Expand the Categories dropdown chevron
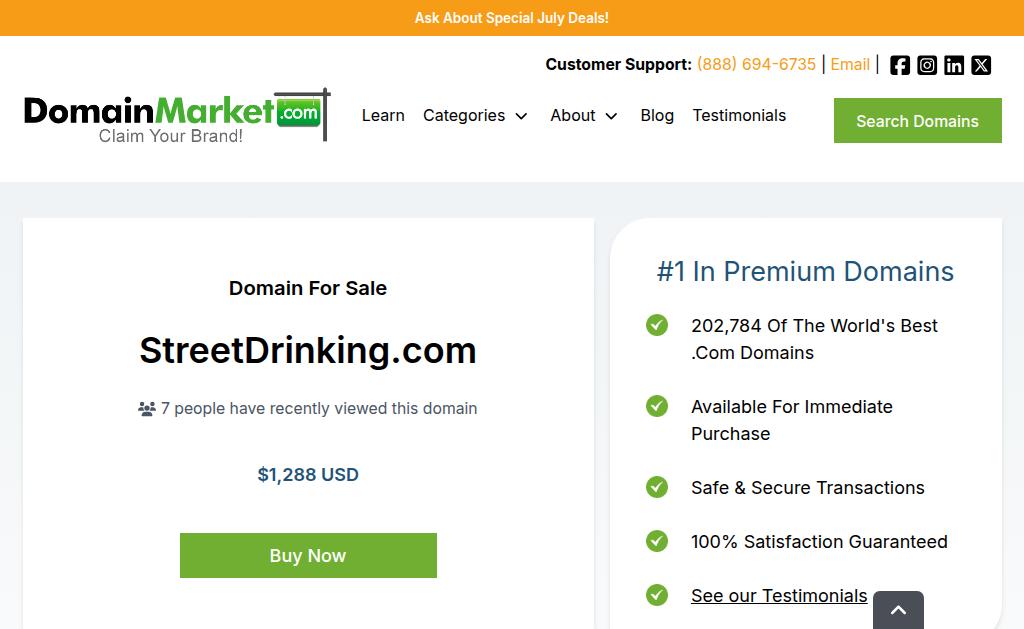 click(x=521, y=116)
